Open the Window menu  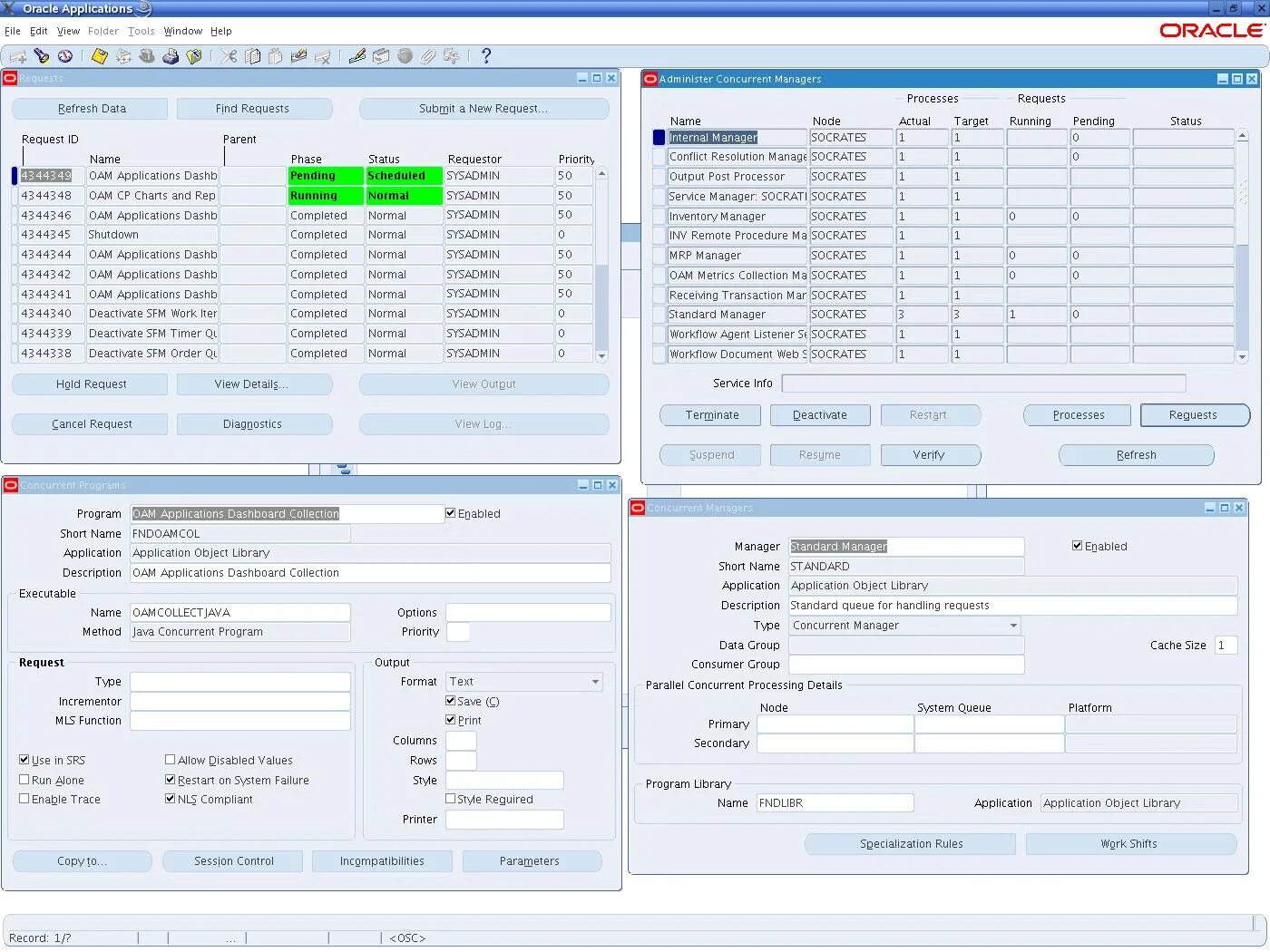click(183, 31)
